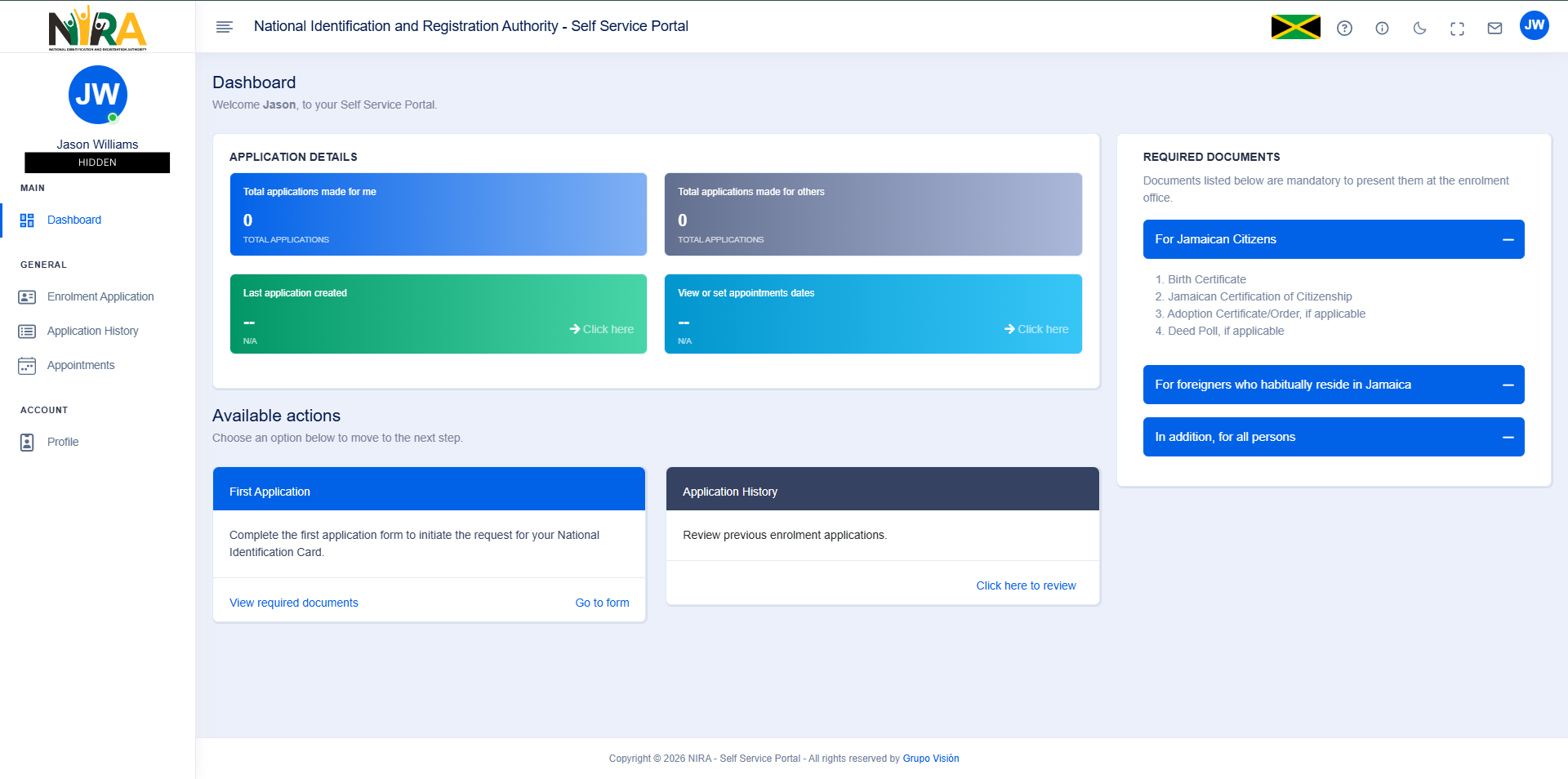1568x779 pixels.
Task: Click the hamburger menu icon
Action: (225, 27)
